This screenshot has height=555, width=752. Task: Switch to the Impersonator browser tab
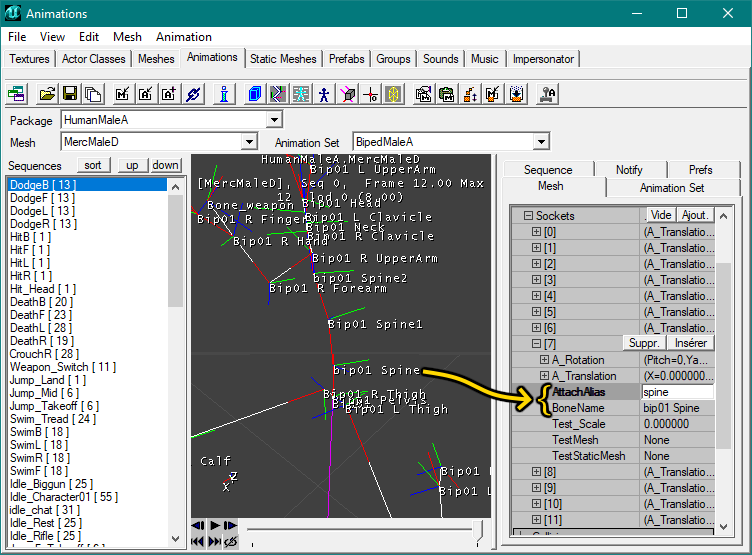(543, 59)
